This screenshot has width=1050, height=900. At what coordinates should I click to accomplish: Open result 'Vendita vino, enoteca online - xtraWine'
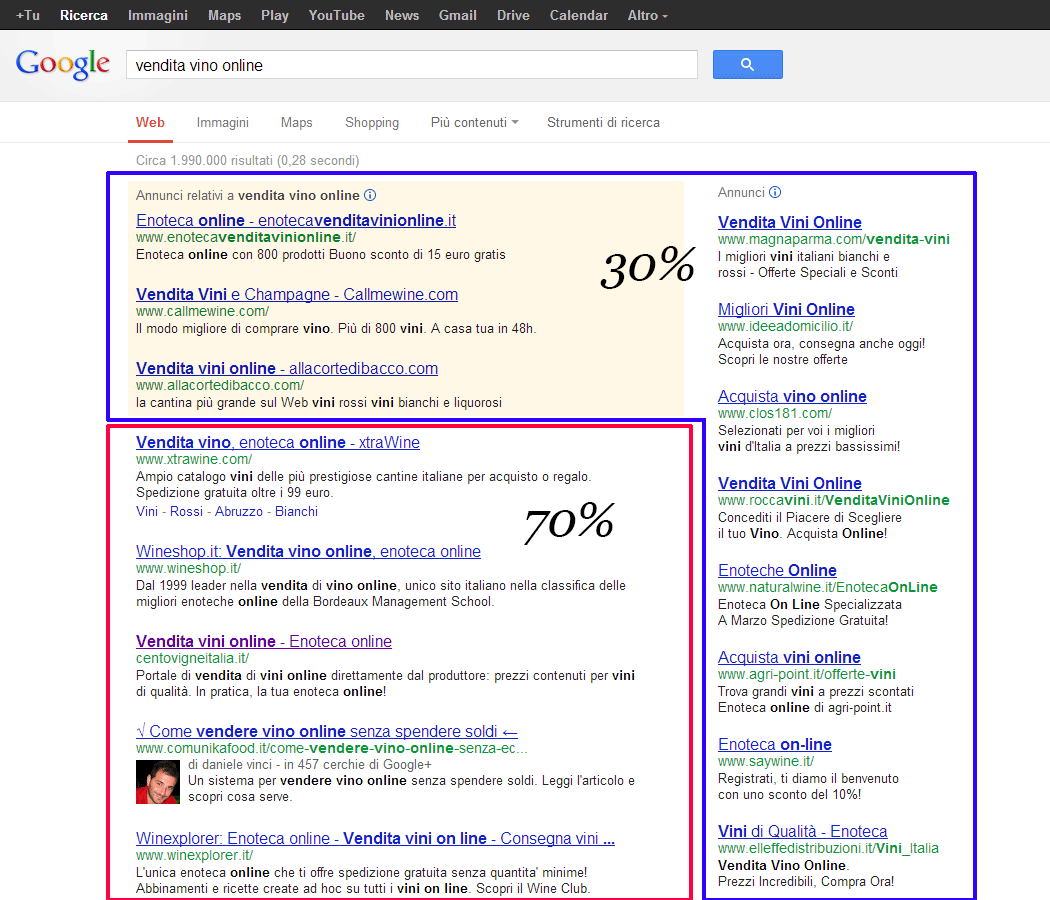pos(278,442)
